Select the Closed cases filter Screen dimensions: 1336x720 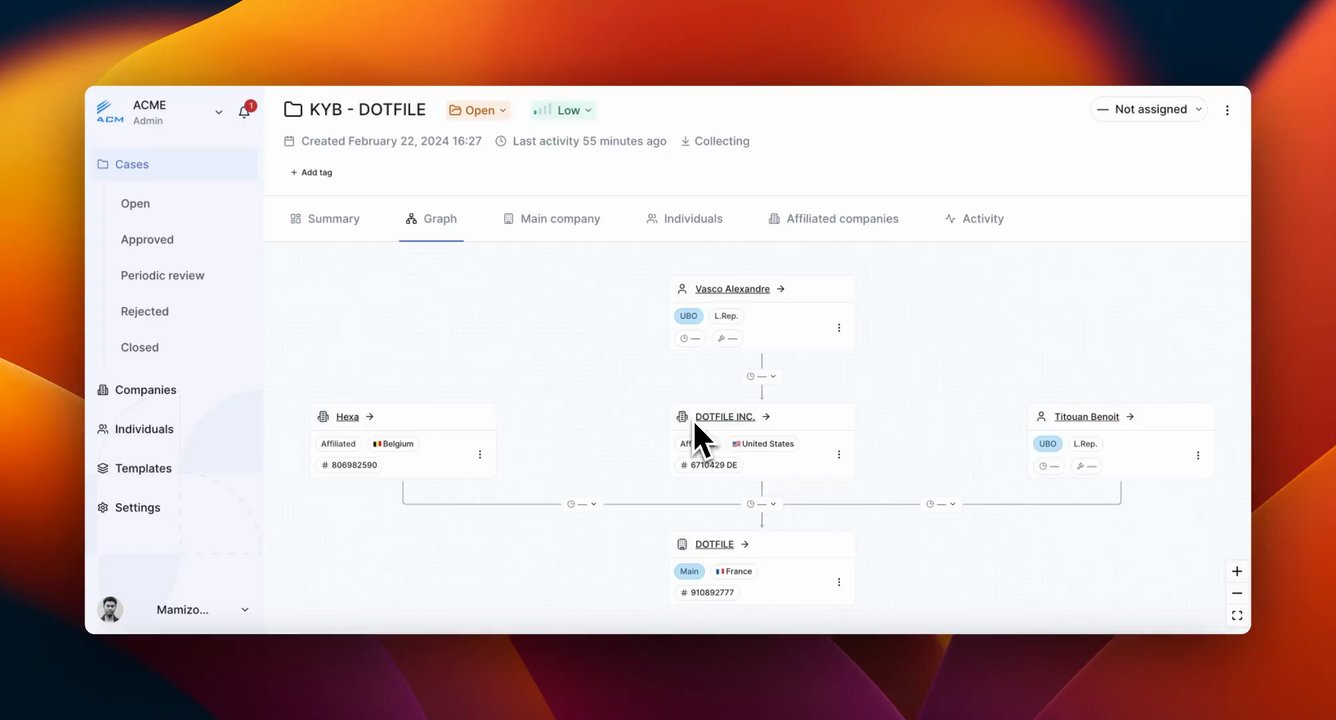point(140,347)
